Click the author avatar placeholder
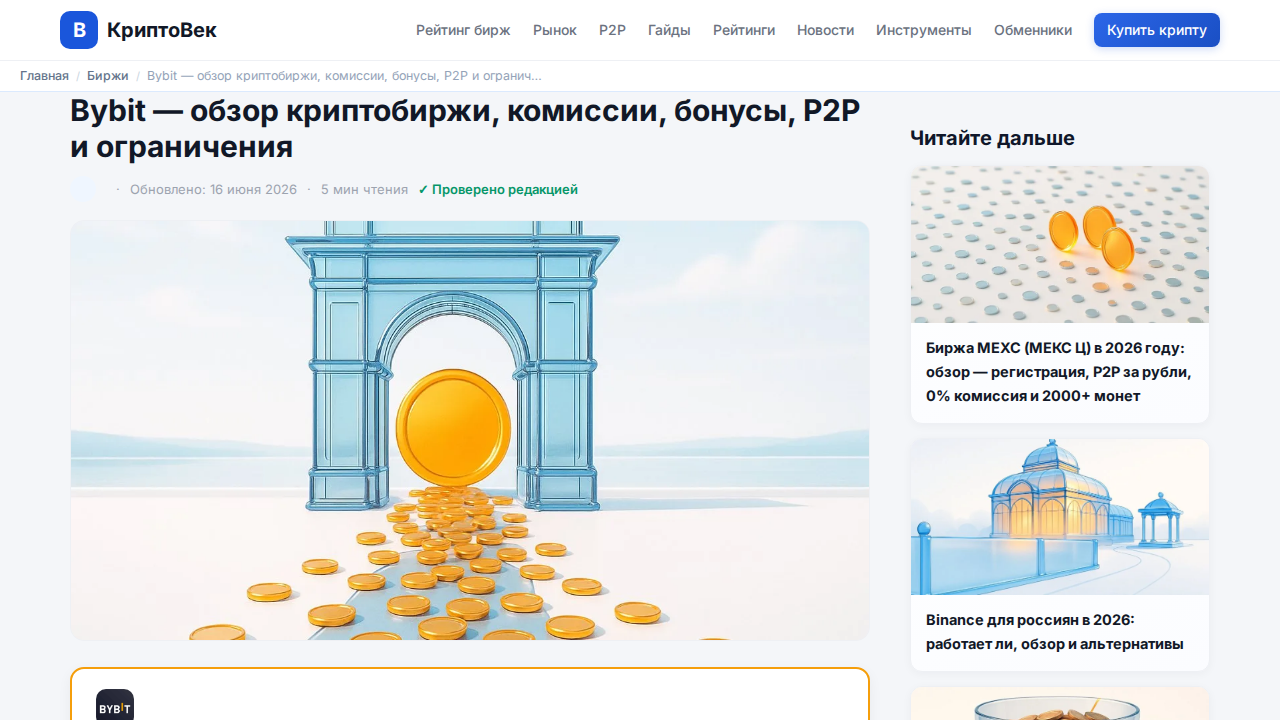 84,189
